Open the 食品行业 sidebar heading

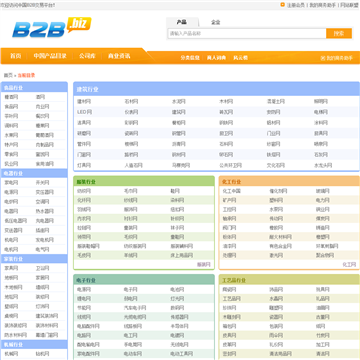point(14,88)
